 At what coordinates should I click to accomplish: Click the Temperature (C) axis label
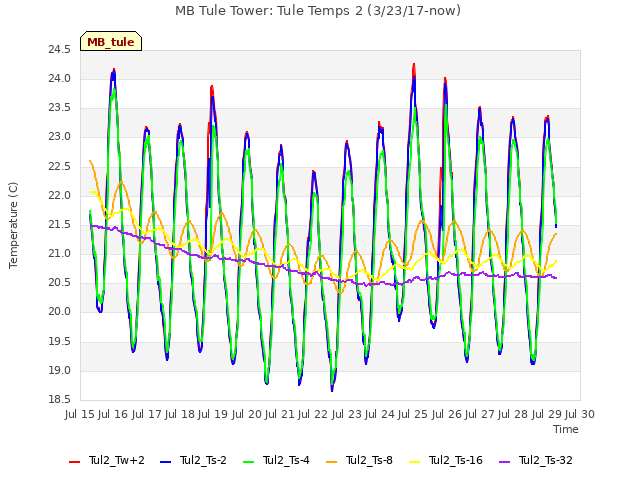coord(13,225)
